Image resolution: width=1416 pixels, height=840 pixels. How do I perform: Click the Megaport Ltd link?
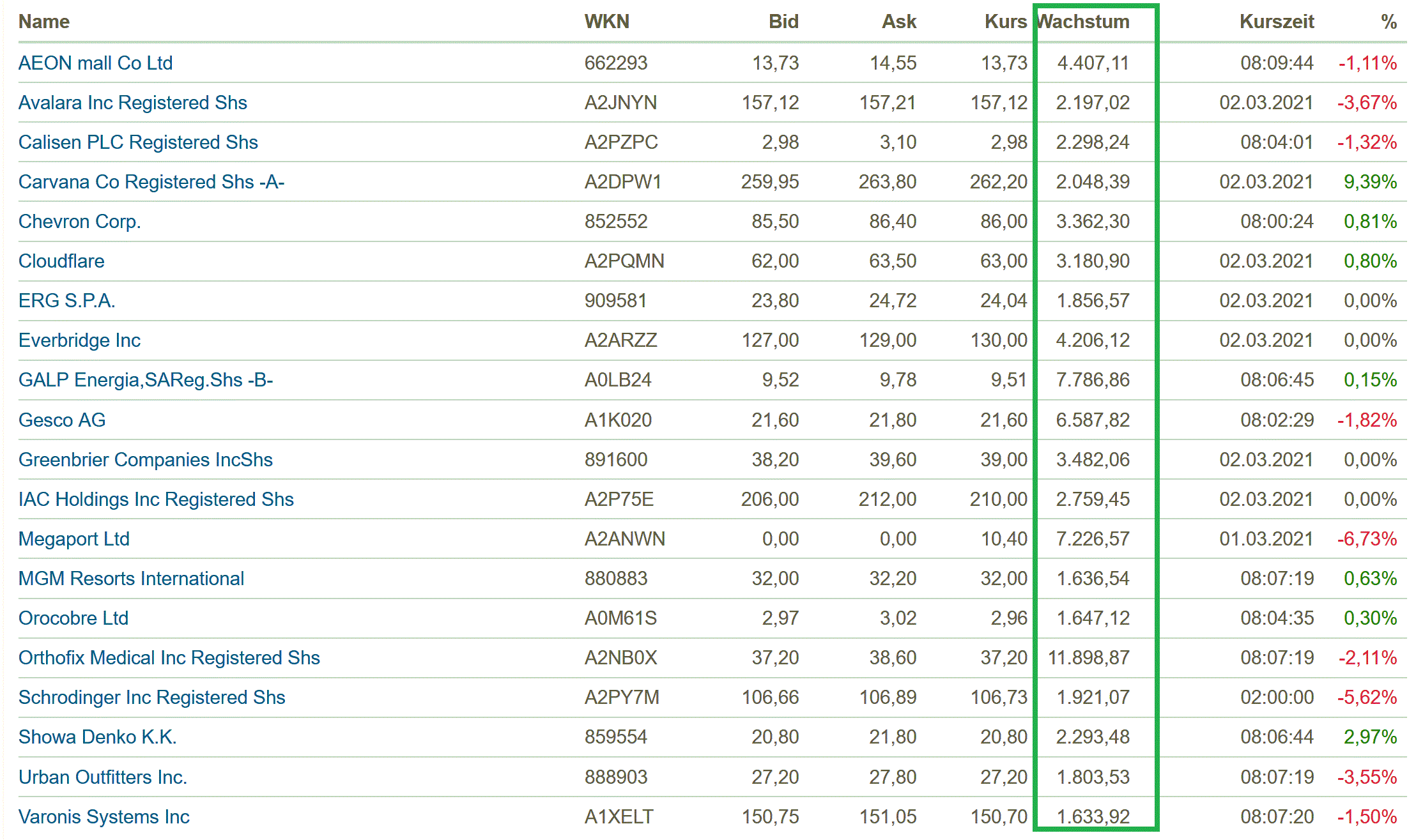point(74,539)
